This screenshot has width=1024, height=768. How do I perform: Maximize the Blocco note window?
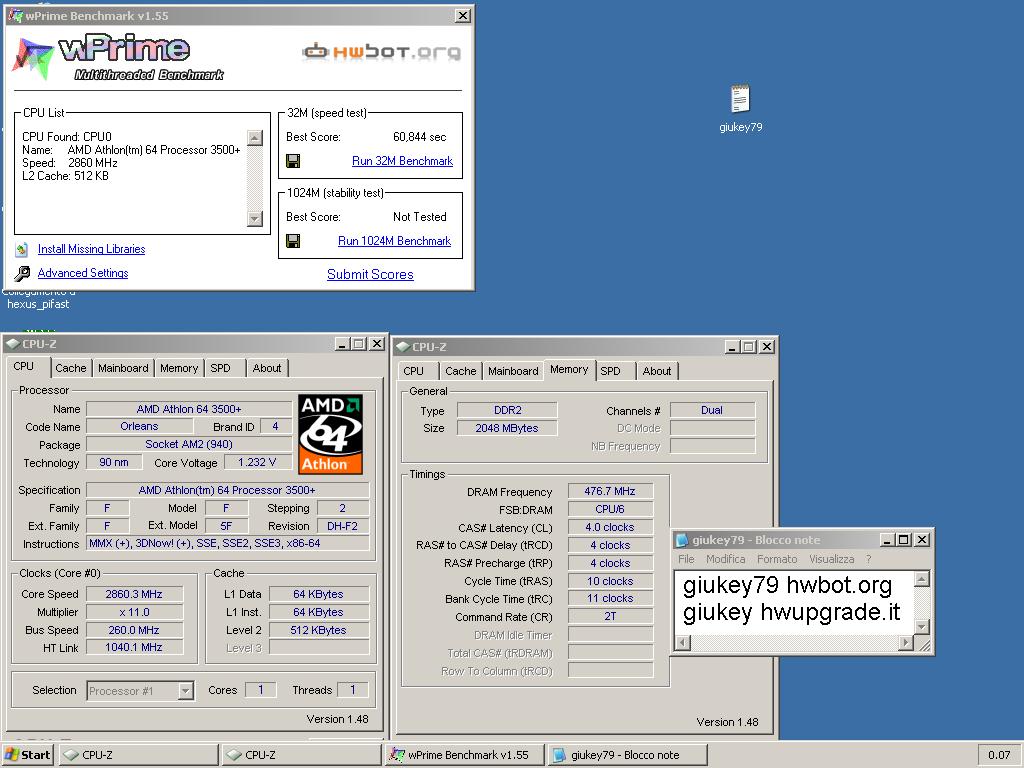(x=904, y=540)
